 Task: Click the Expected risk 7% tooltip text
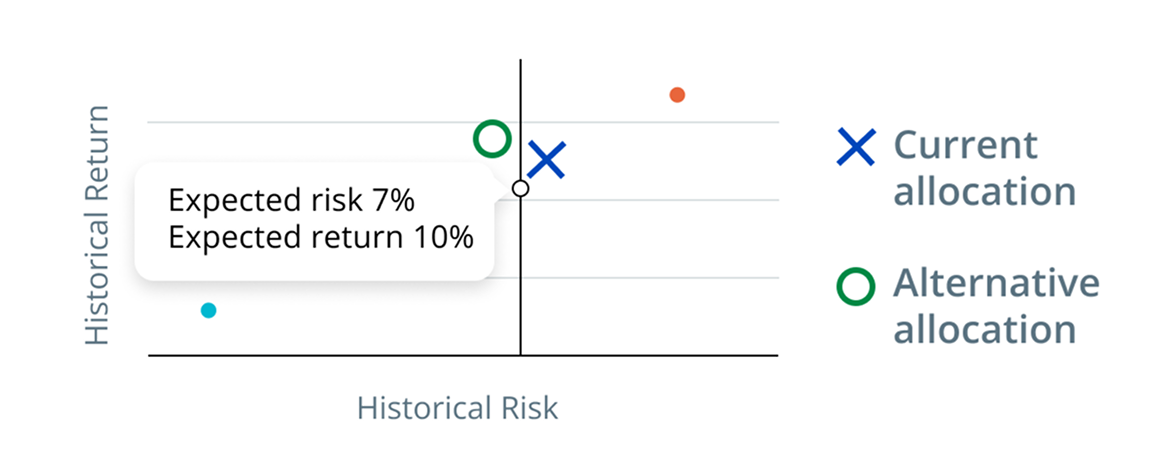[291, 201]
